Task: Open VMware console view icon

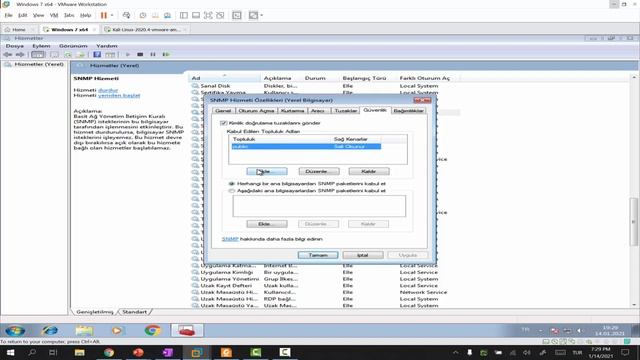Action: (237, 15)
